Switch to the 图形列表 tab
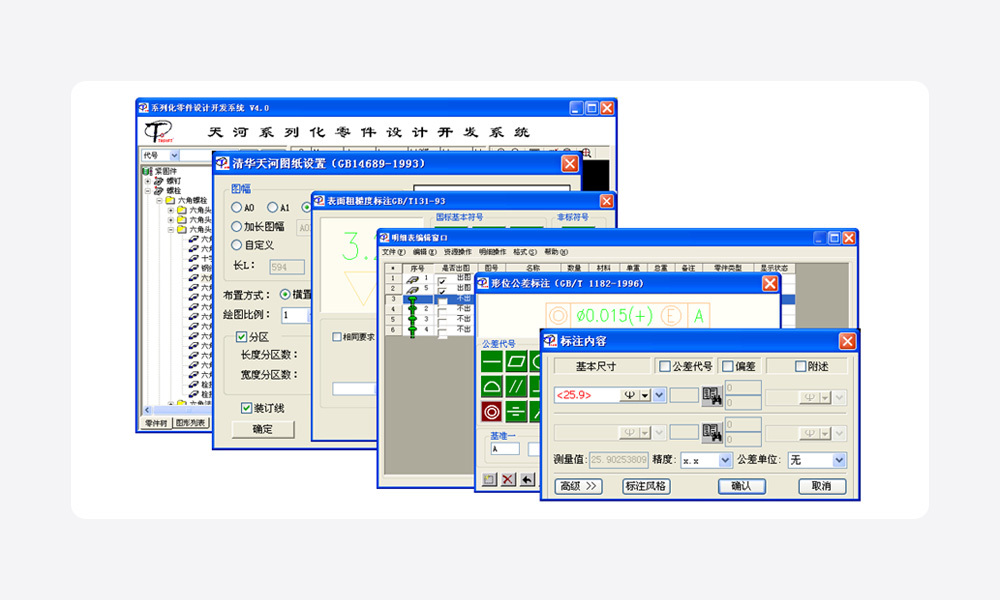Screen dimensions: 1000x600 tap(191, 423)
